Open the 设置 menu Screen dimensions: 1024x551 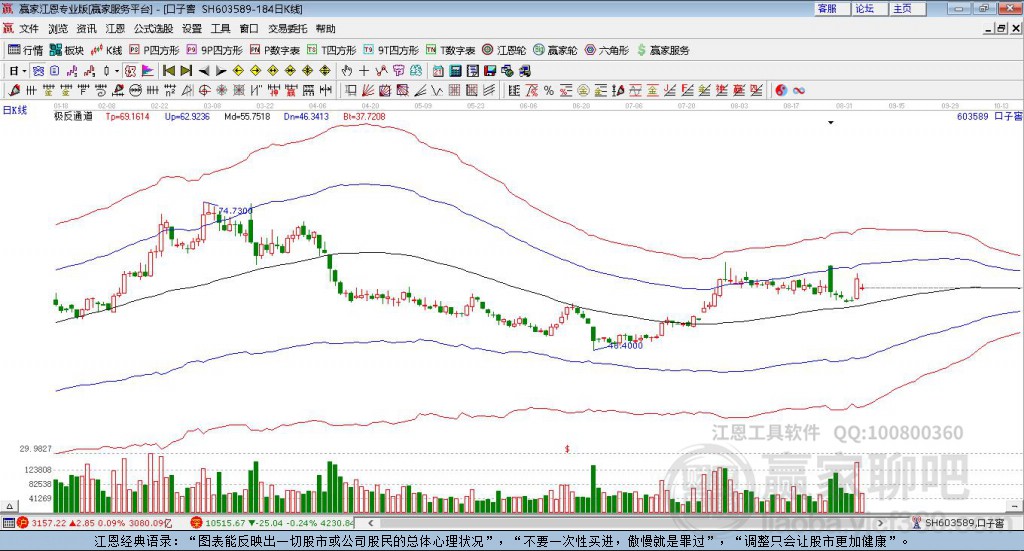(192, 29)
